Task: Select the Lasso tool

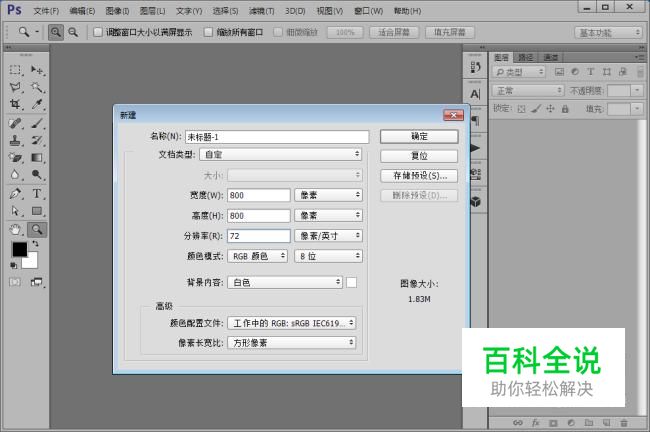Action: tap(15, 87)
